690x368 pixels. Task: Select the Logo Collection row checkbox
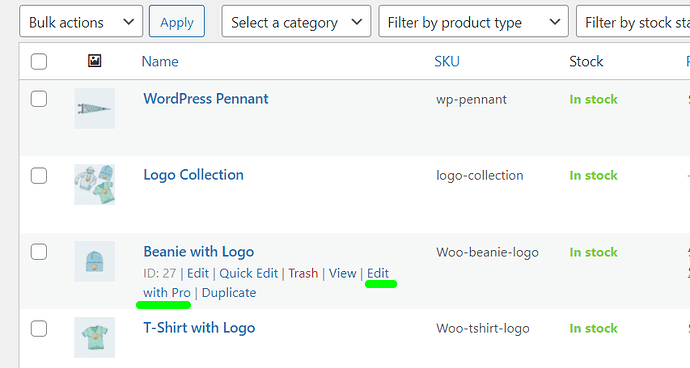tap(39, 176)
